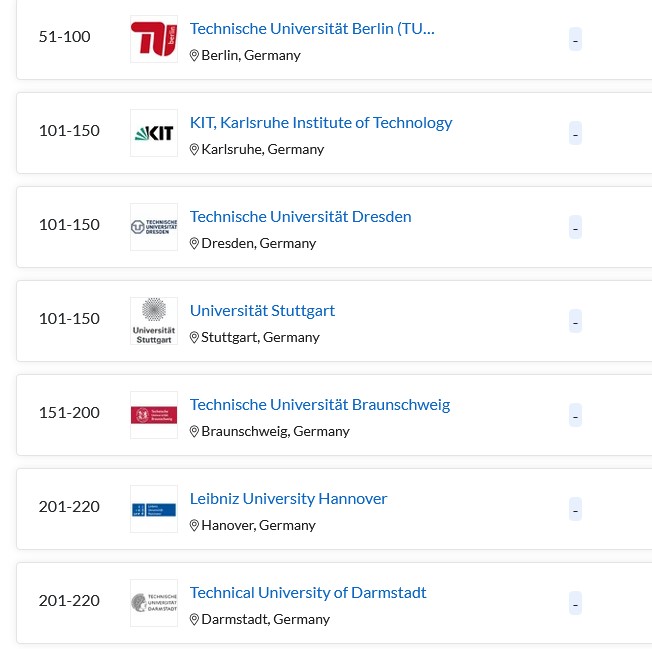Screen dimensions: 652x649
Task: Click the TU Braunschweig red logo
Action: [154, 415]
